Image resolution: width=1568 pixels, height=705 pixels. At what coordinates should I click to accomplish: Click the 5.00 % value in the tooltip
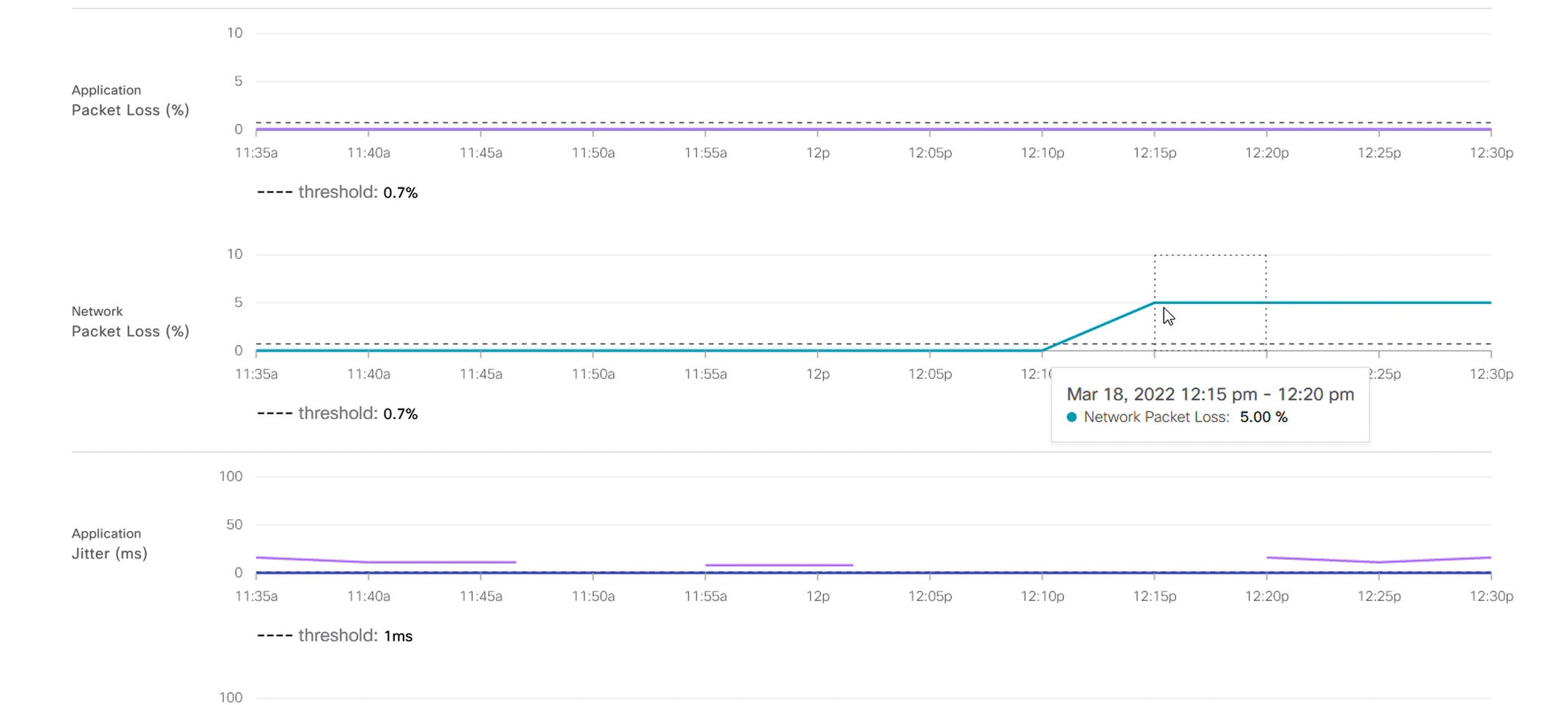tap(1263, 417)
